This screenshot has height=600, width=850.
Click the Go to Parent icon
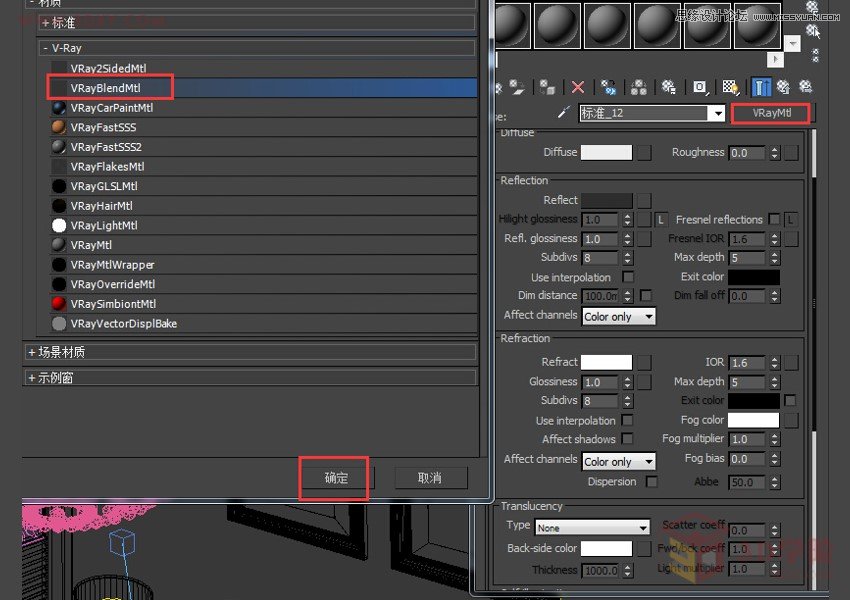click(784, 86)
